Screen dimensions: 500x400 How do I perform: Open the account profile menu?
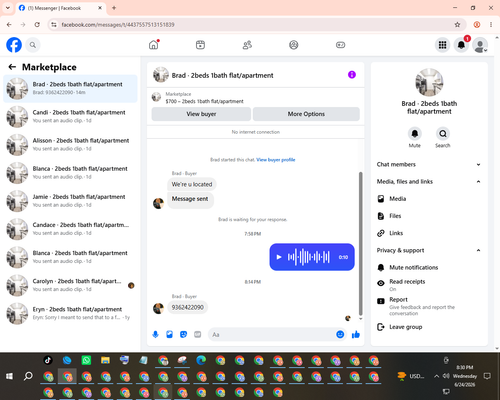tap(480, 45)
